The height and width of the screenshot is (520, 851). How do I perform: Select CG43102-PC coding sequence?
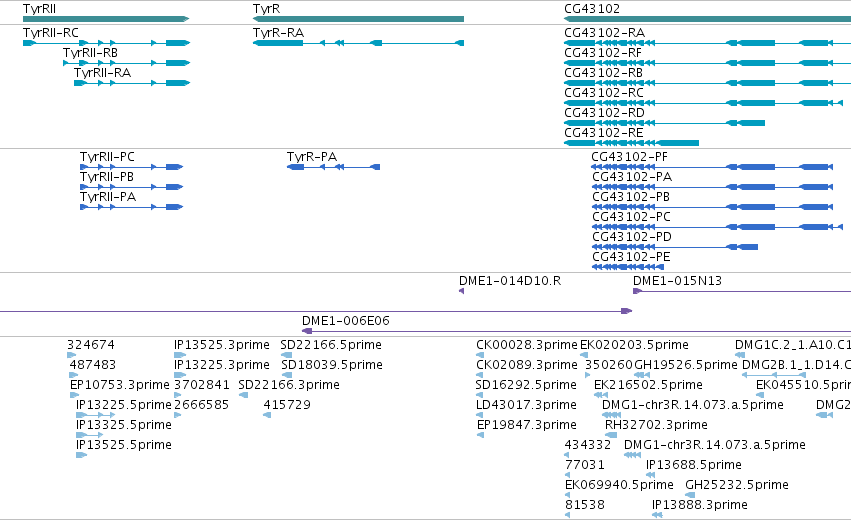717,227
